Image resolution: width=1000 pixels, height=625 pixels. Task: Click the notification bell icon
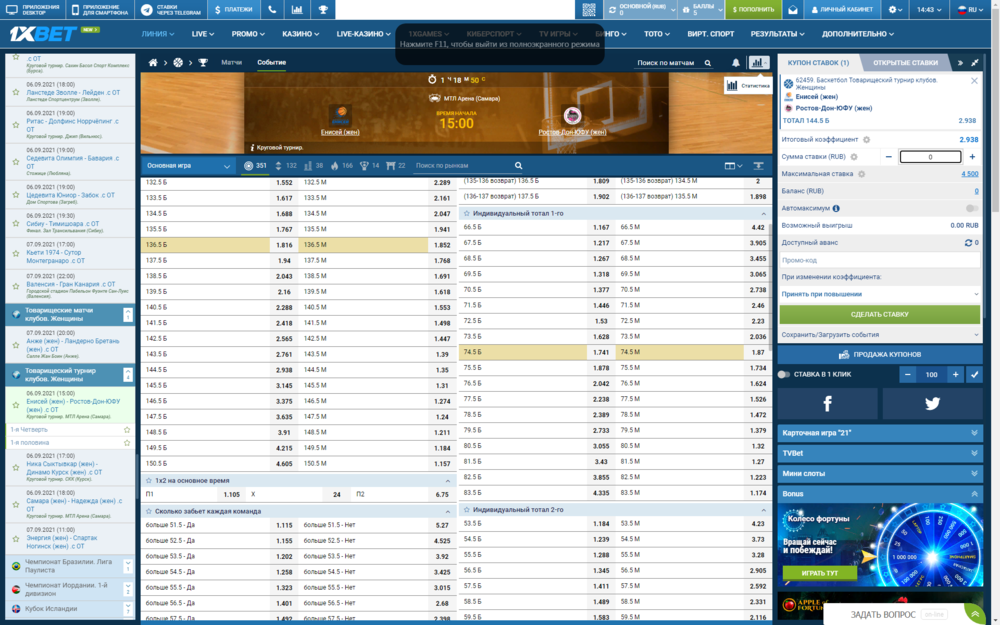735,62
